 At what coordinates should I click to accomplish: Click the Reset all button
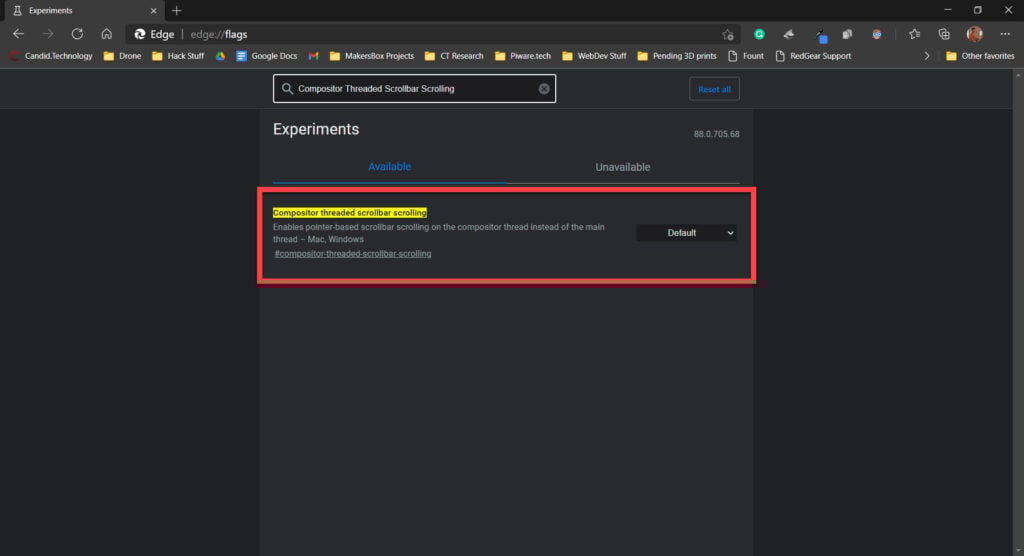(714, 89)
